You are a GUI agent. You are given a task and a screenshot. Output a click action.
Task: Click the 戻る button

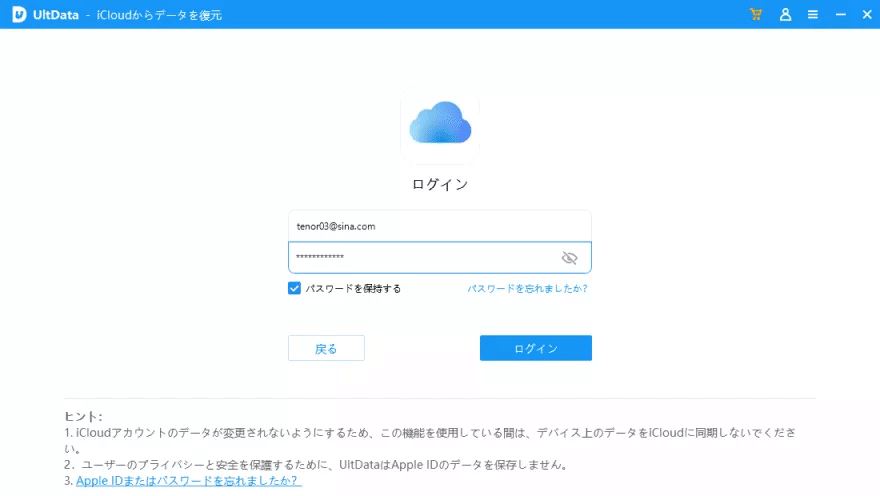pos(326,348)
